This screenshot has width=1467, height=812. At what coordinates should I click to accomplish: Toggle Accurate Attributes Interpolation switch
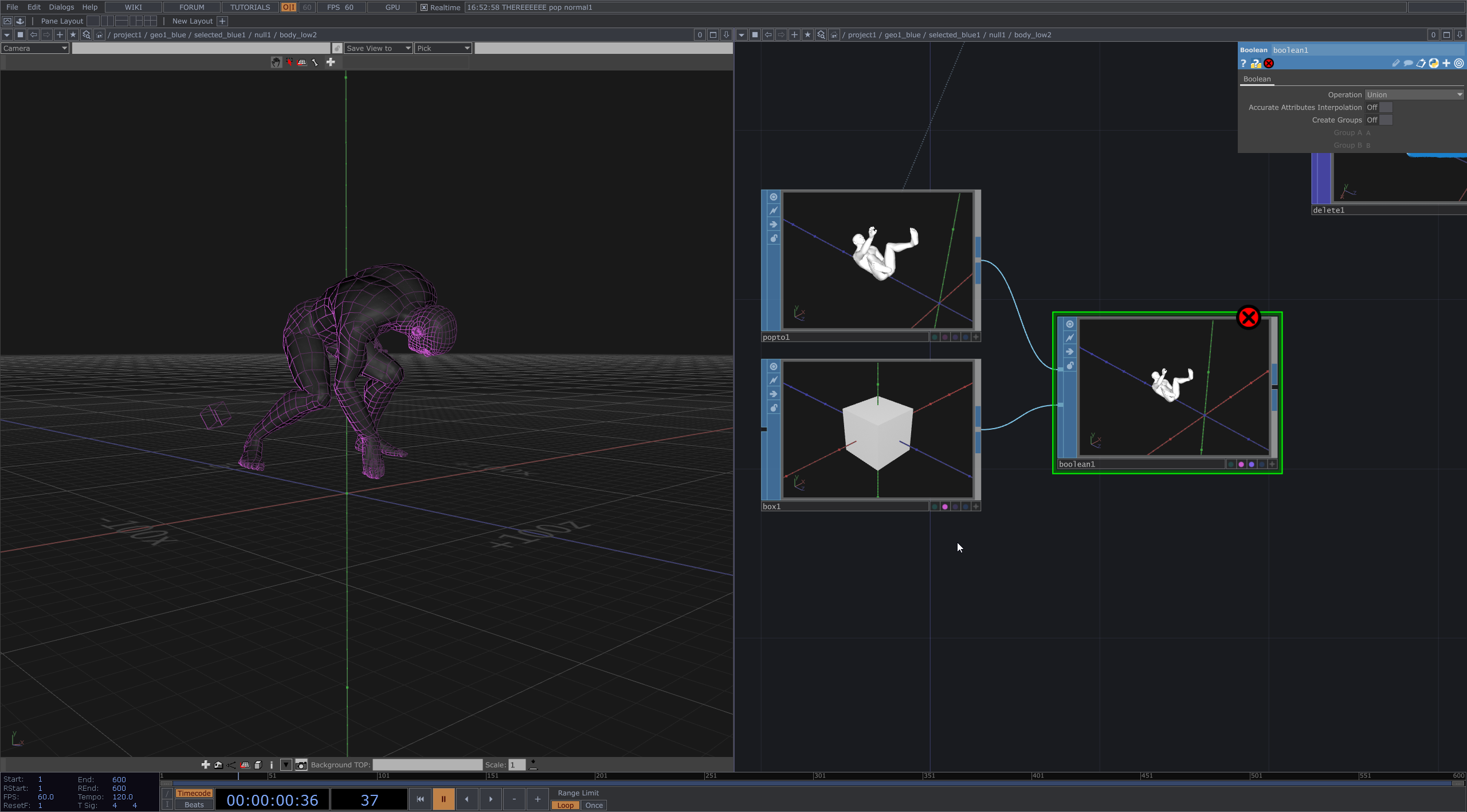point(1385,108)
